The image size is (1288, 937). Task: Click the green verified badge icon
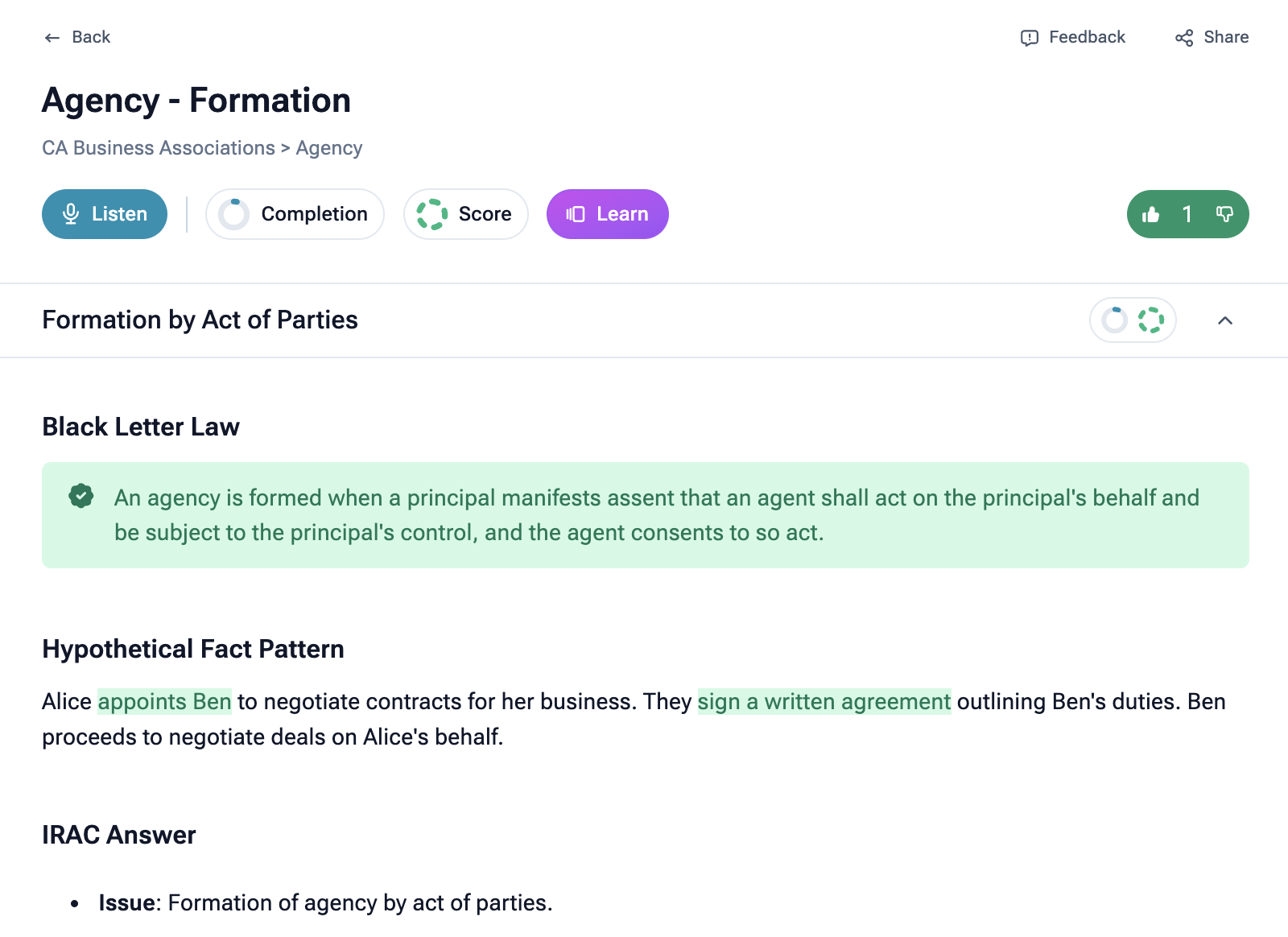pyautogui.click(x=81, y=496)
